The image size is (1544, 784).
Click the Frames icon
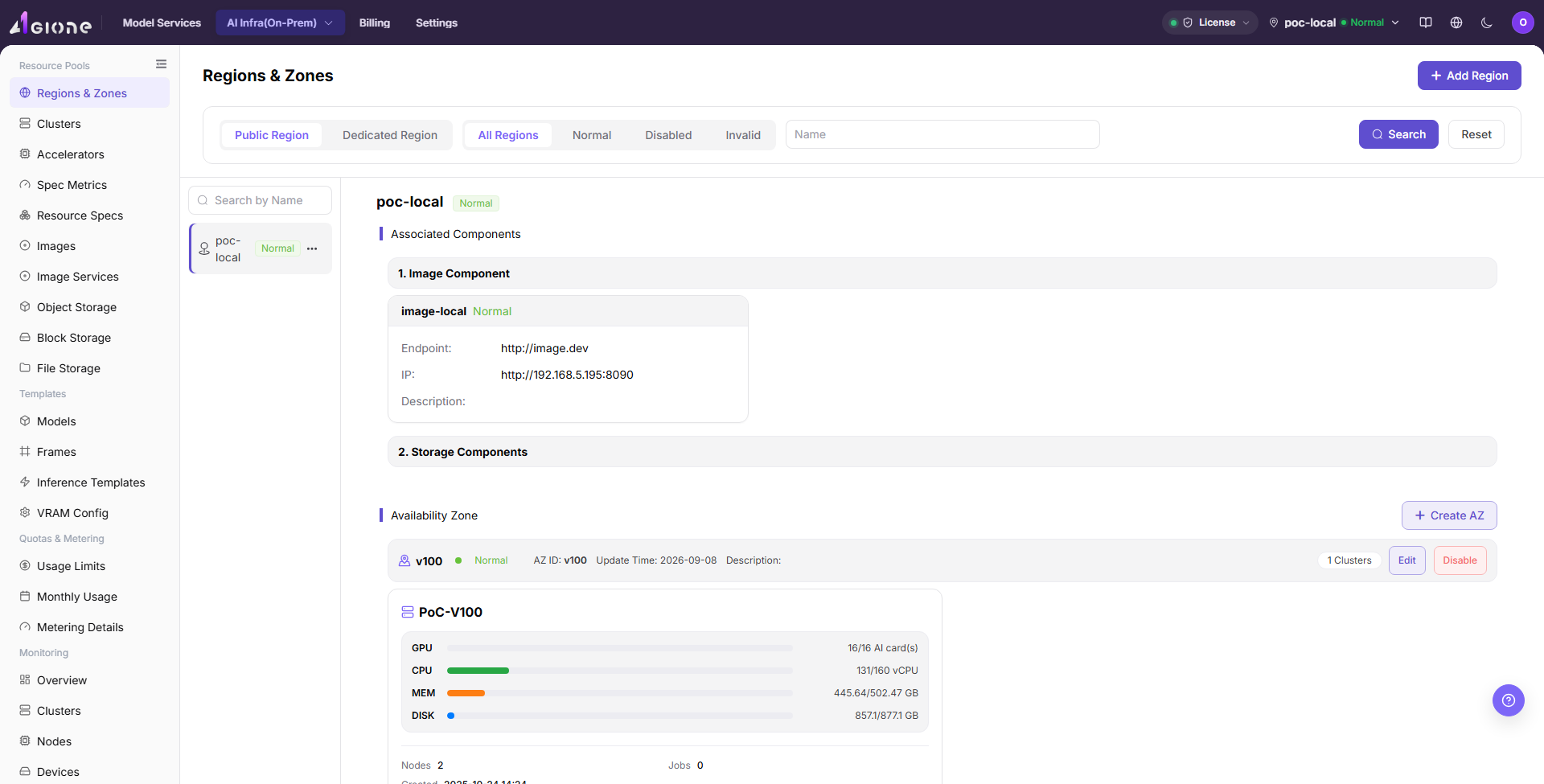[x=25, y=452]
